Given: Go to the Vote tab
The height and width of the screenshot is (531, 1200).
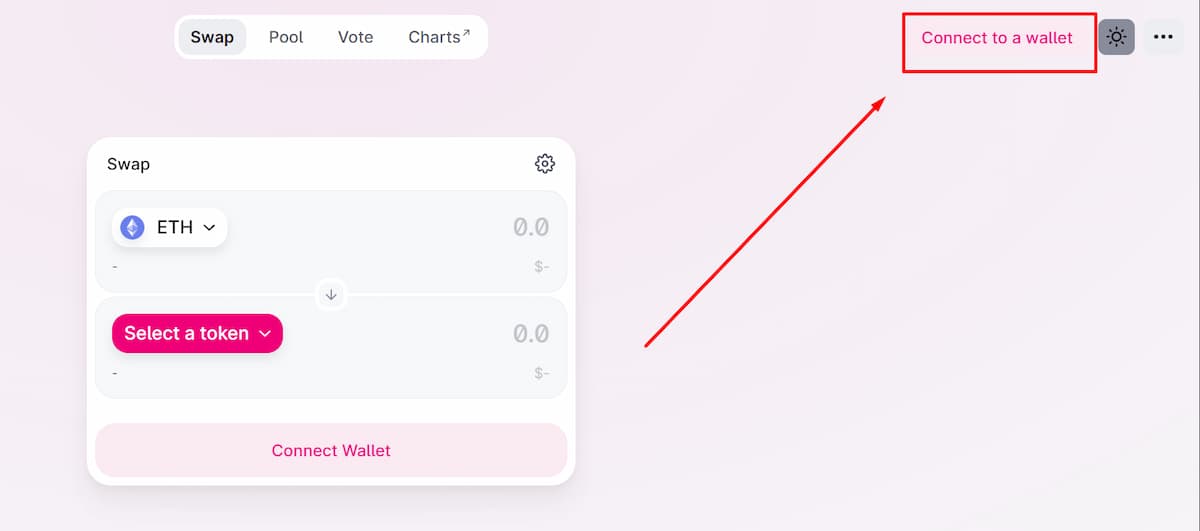Looking at the screenshot, I should click(x=355, y=37).
